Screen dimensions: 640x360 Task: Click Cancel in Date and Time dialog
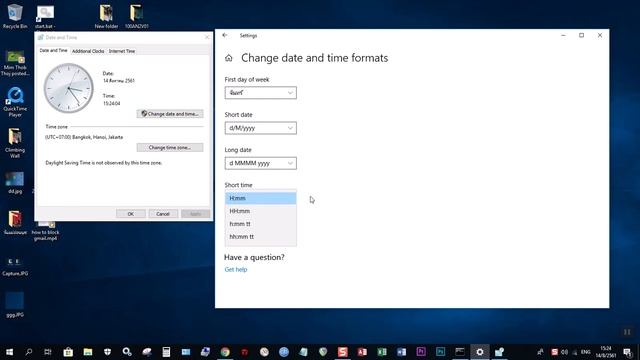[x=163, y=213]
